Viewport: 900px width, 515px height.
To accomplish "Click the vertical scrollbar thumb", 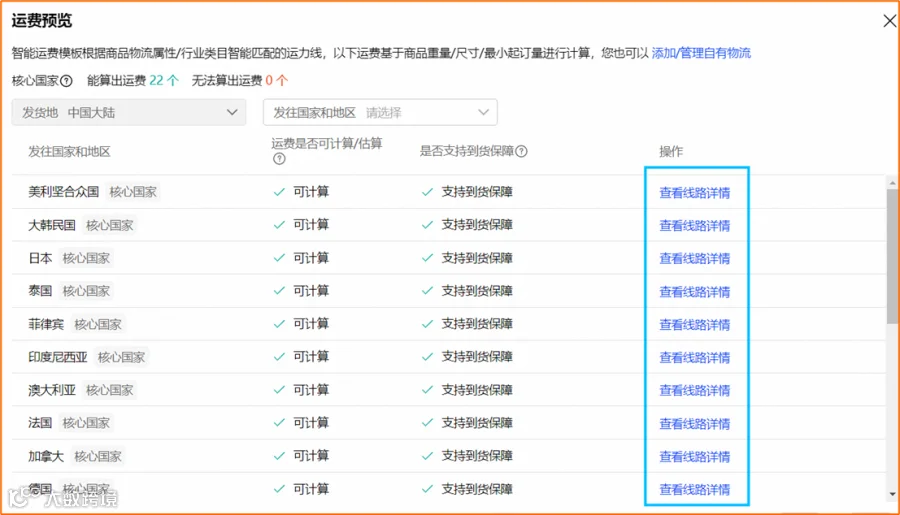I will coord(892,256).
